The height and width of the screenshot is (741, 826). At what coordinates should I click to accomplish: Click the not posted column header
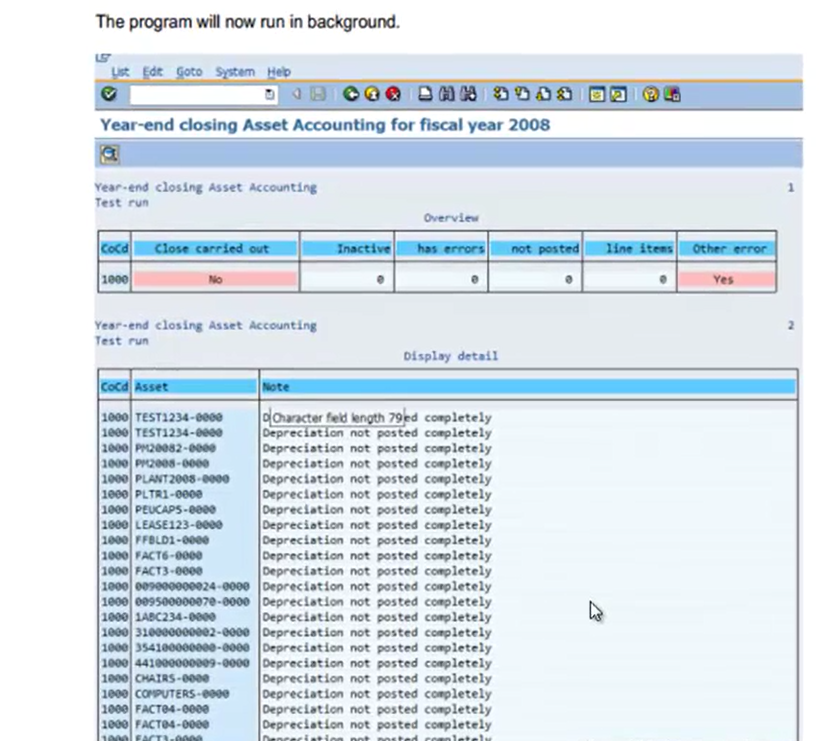535,249
